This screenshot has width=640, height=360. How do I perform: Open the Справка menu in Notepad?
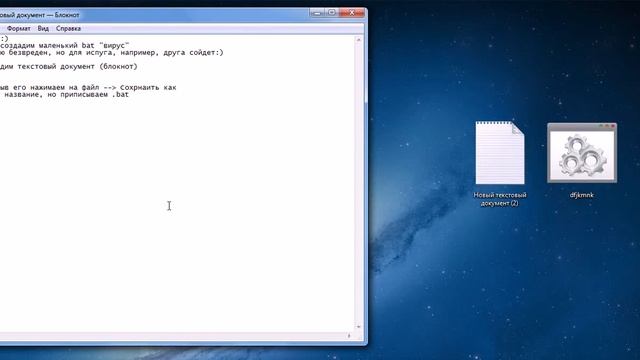pyautogui.click(x=68, y=29)
